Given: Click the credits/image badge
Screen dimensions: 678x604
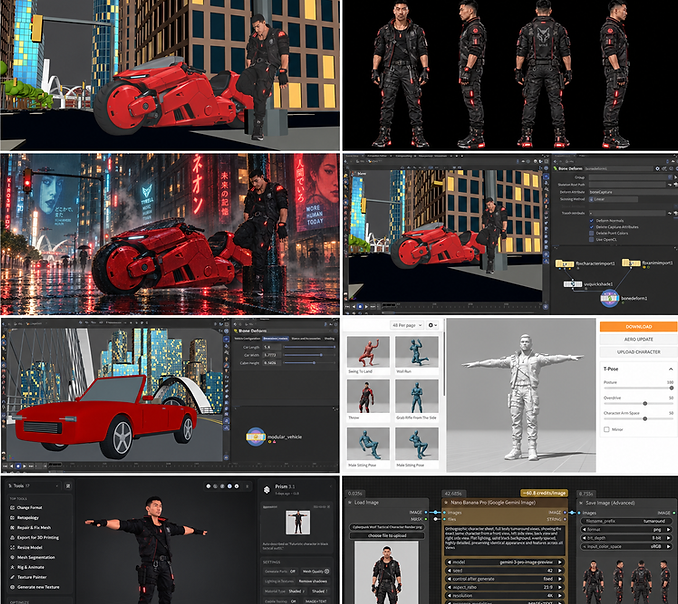Looking at the screenshot, I should [544, 493].
